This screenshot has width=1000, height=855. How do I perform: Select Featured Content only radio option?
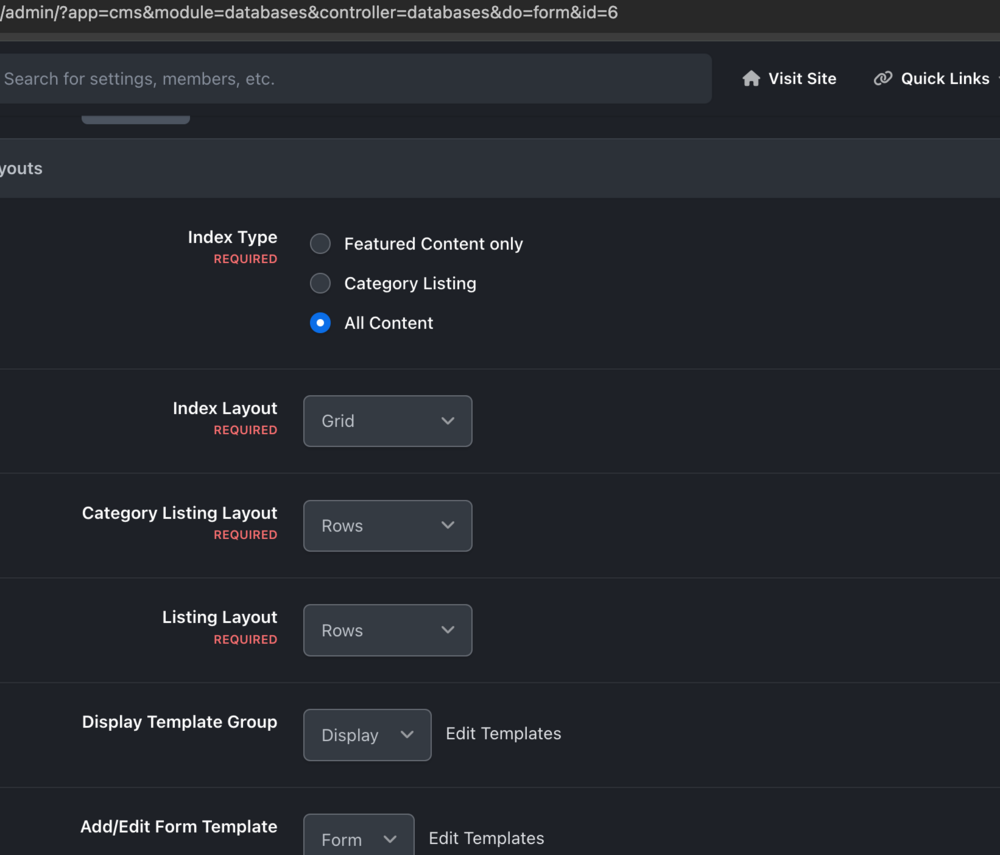(x=320, y=244)
